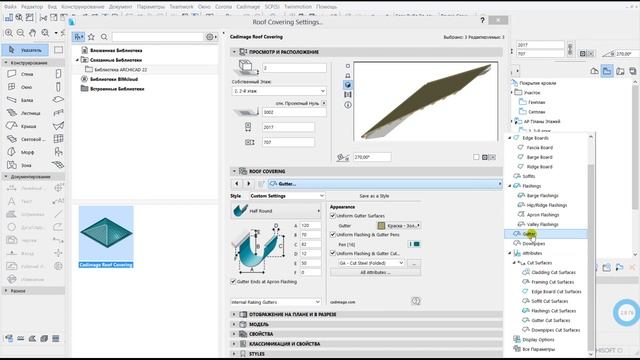Open GA - Cut Steel (Folded) dropdown
Viewport: 640px width, 360px height.
[371, 263]
